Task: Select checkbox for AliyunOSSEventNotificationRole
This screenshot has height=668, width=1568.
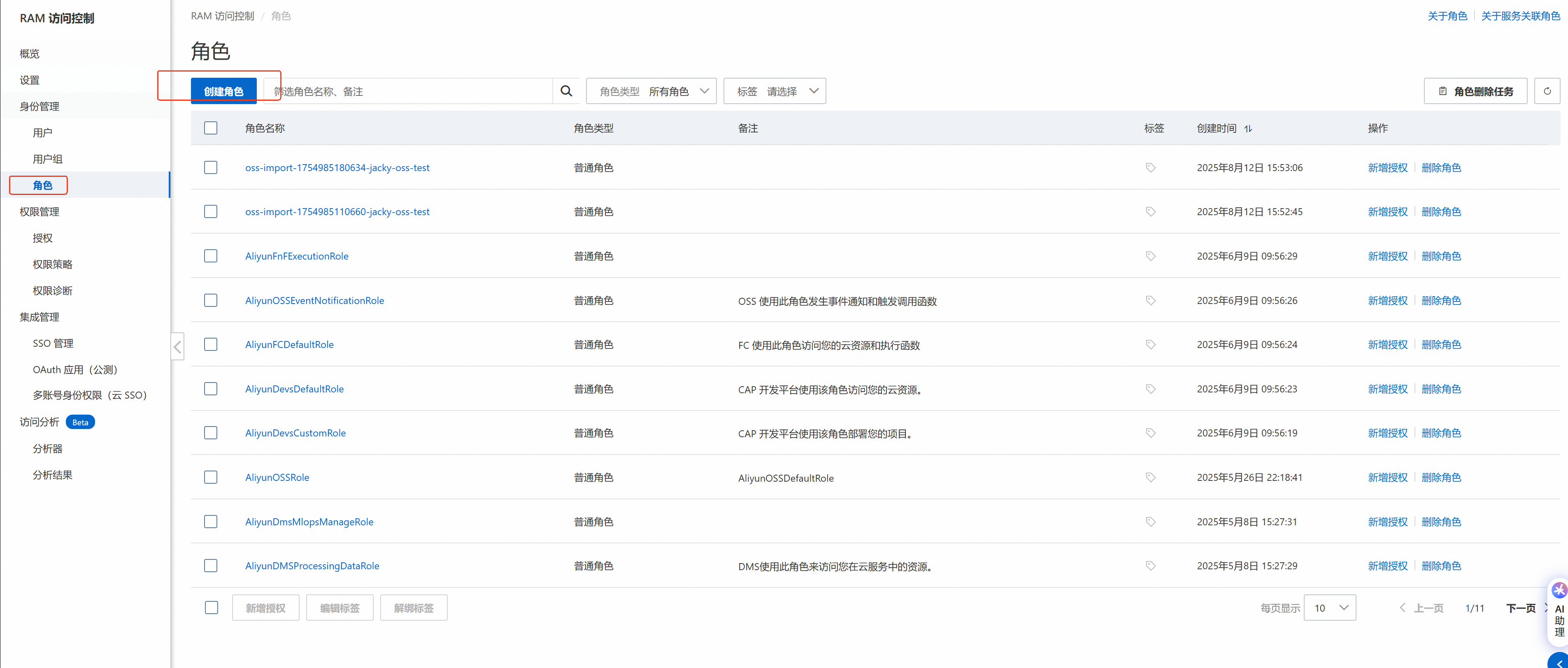Action: point(211,300)
